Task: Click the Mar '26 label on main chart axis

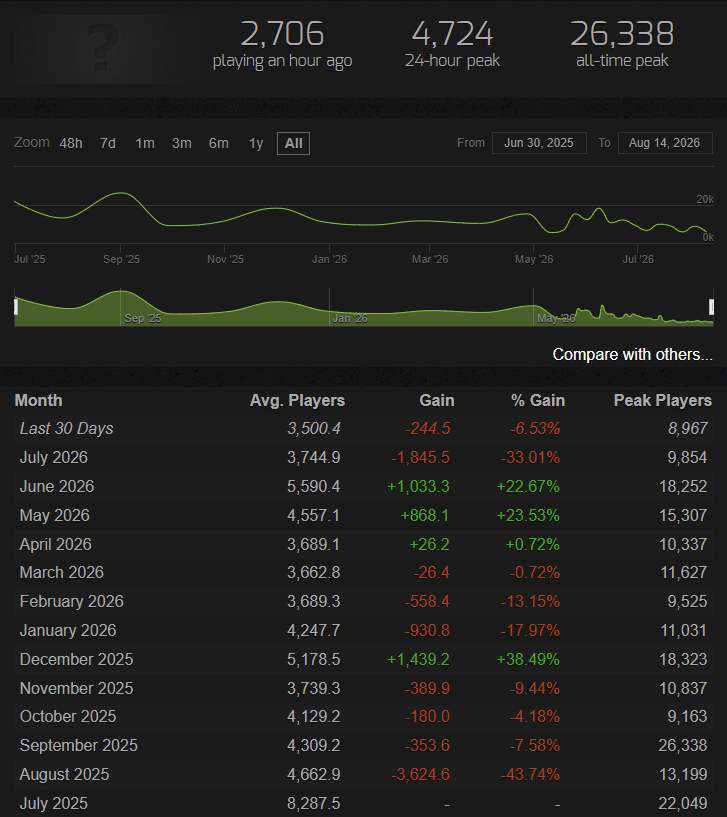Action: [430, 259]
